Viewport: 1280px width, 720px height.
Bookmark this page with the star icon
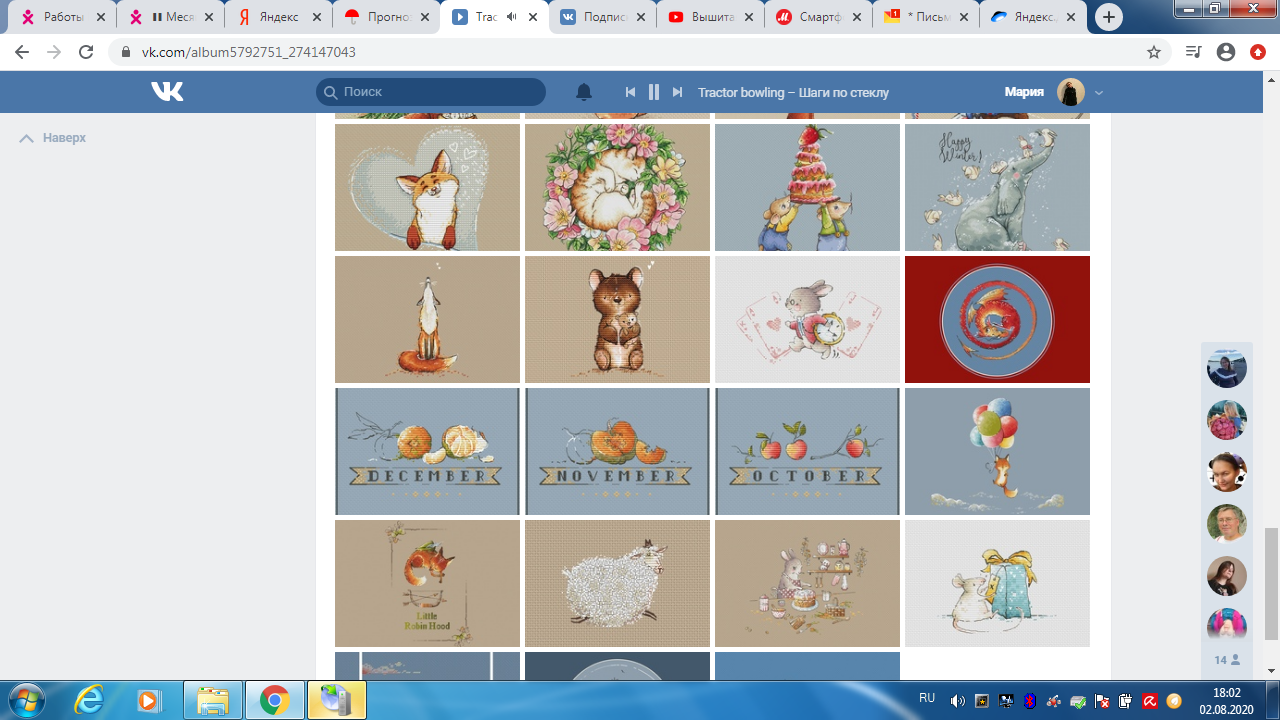pyautogui.click(x=1154, y=52)
